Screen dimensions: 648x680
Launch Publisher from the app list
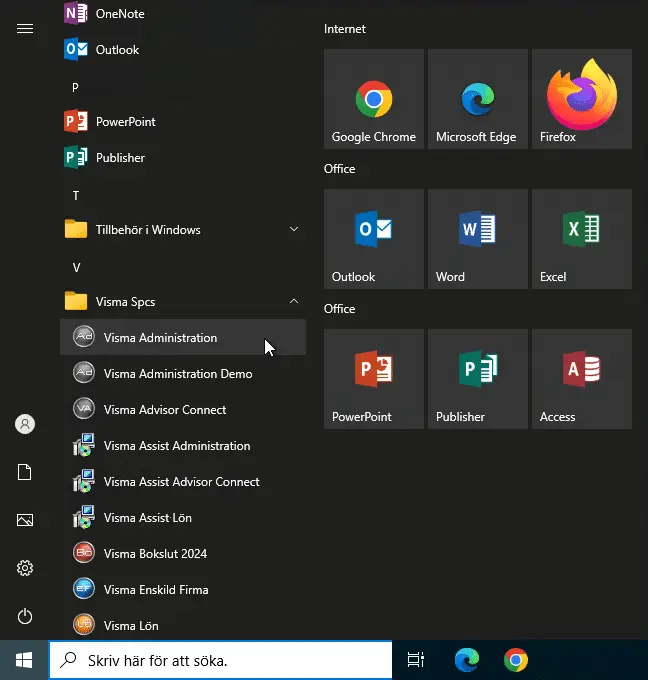[x=183, y=157]
